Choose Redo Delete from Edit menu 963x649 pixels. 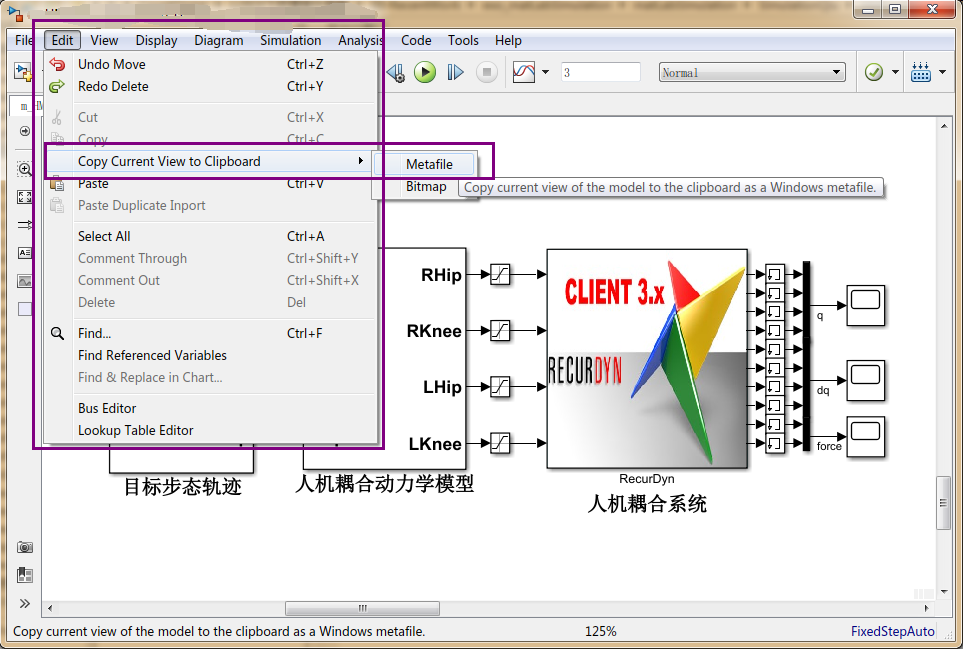click(x=211, y=87)
